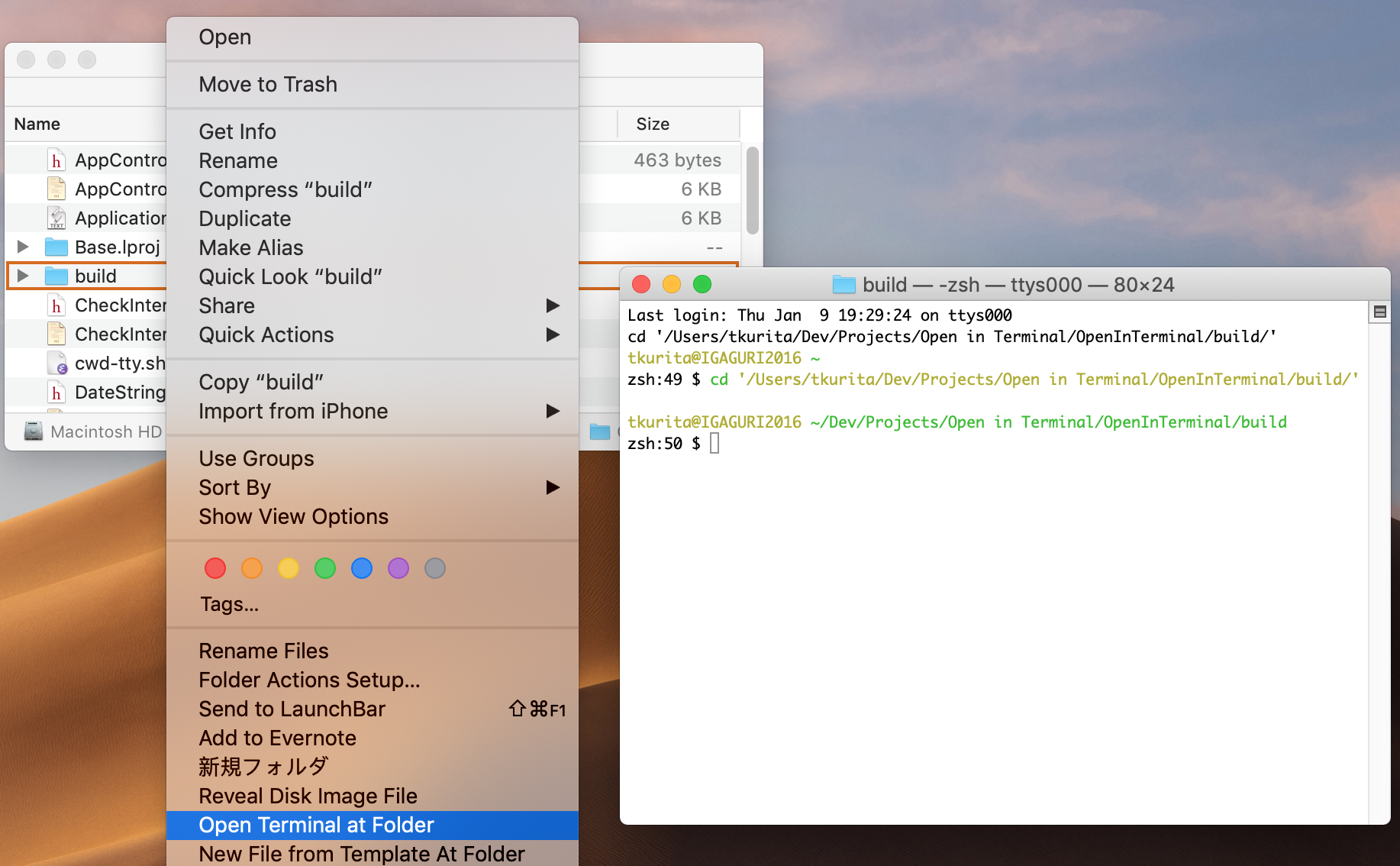Image resolution: width=1400 pixels, height=866 pixels.
Task: Click the Application text file icon
Action: click(x=56, y=218)
